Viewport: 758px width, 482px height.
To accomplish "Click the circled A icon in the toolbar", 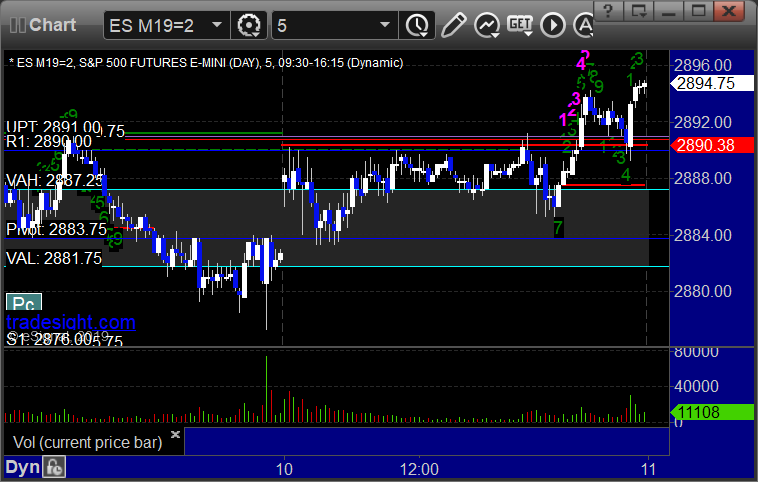I will 584,25.
